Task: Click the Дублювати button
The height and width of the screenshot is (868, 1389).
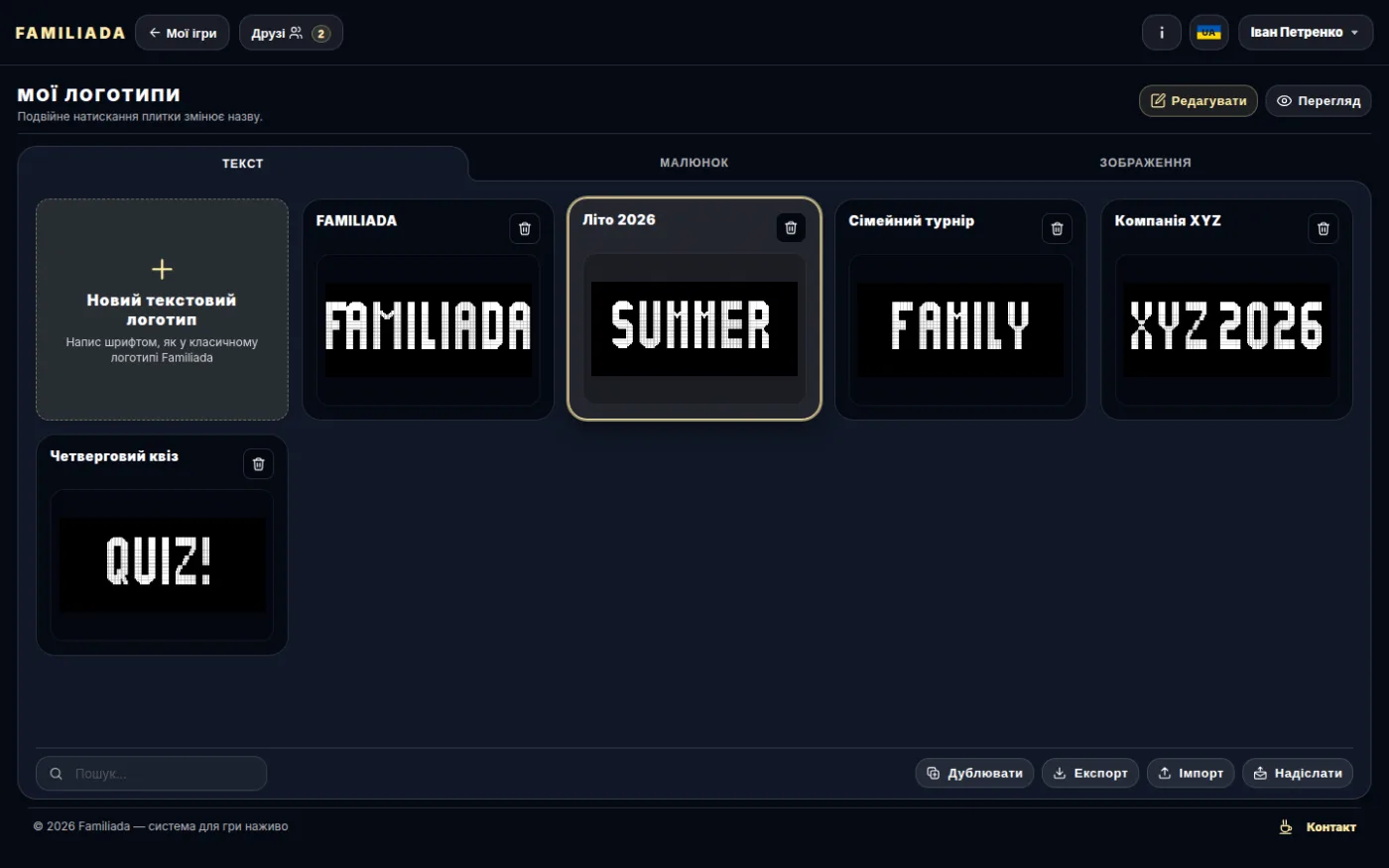Action: 974,774
